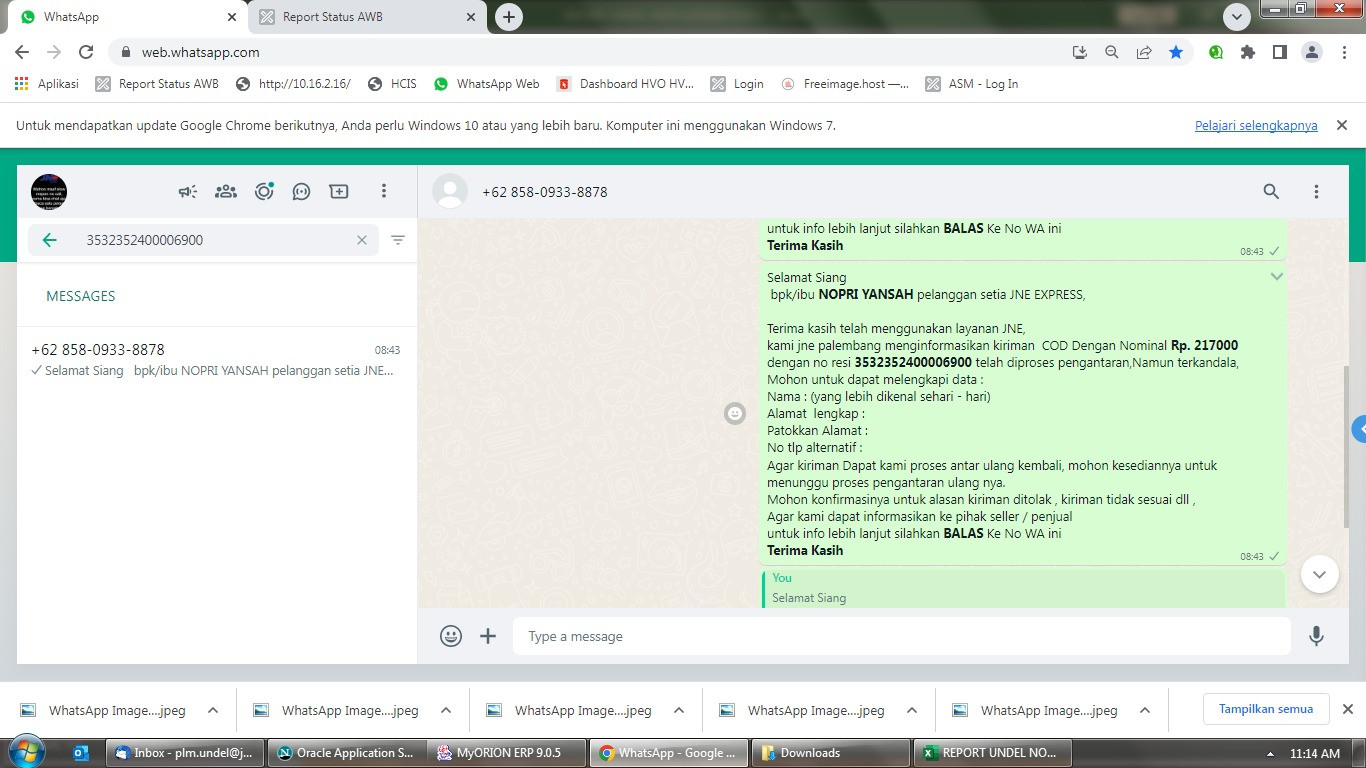Open ASM - Log In bookmark
1366x768 pixels.
972,84
